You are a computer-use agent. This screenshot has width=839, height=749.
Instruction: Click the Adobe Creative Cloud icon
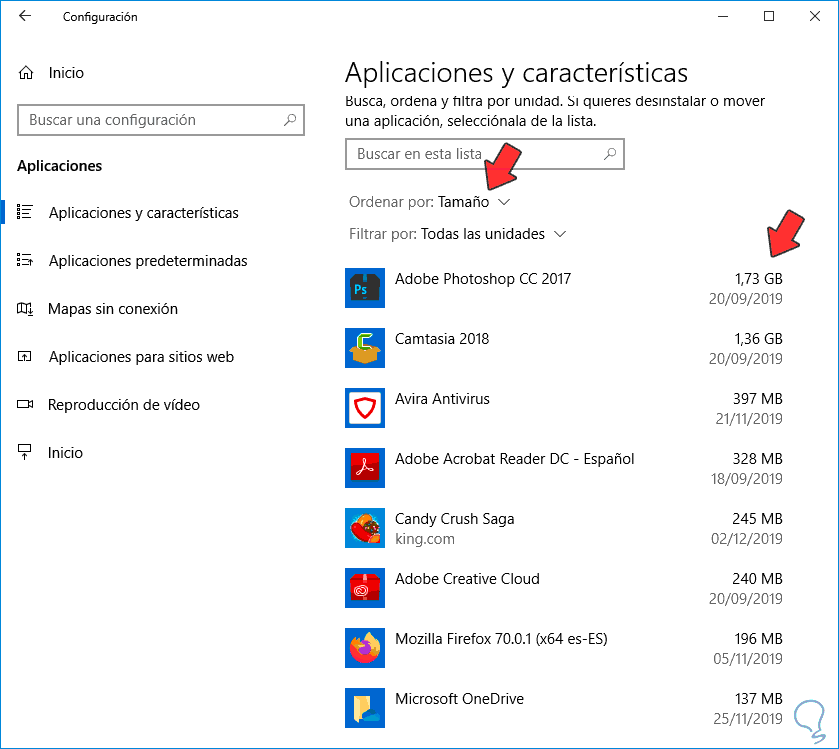pyautogui.click(x=365, y=587)
